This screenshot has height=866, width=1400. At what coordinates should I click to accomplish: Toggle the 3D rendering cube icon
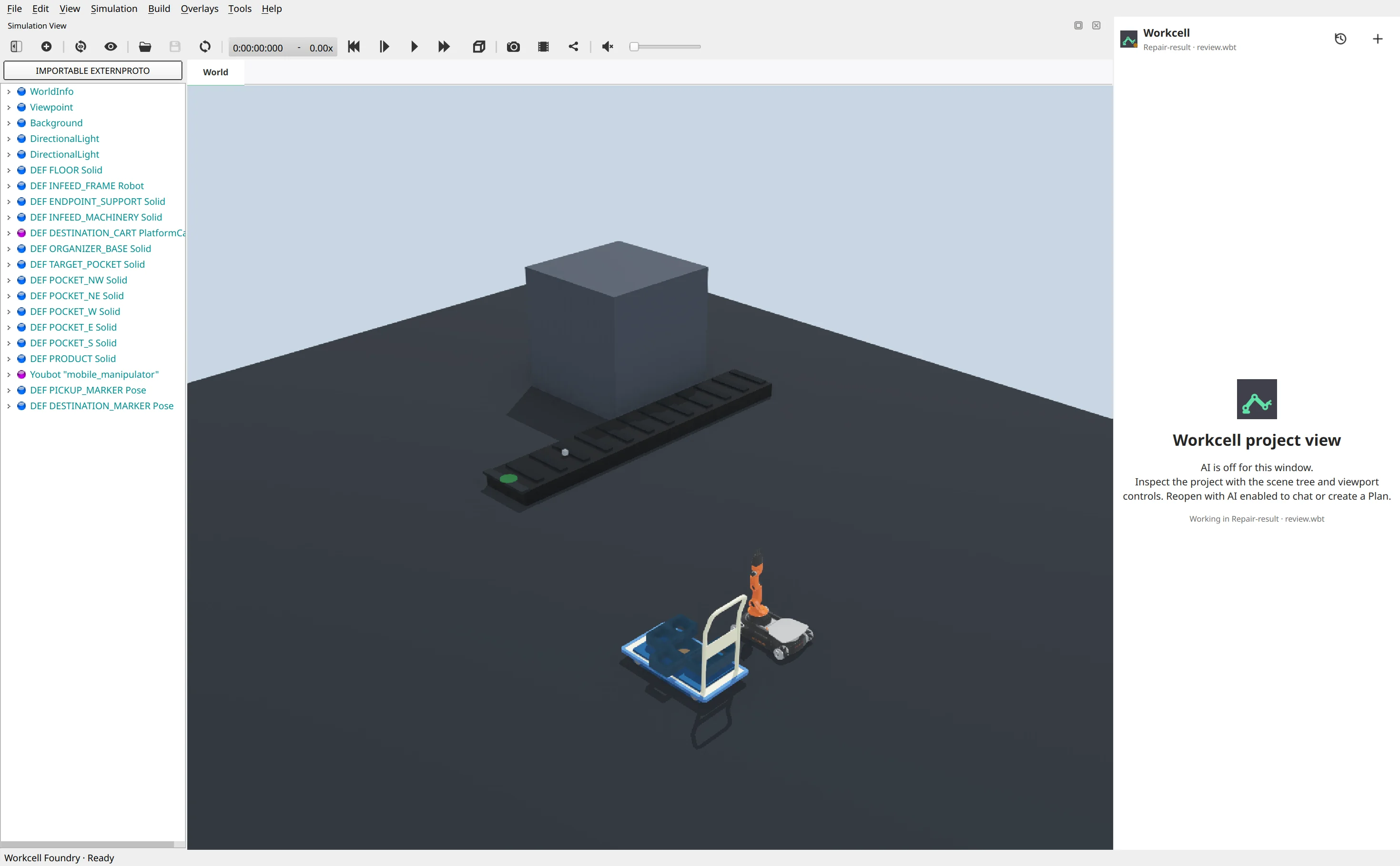pos(479,47)
